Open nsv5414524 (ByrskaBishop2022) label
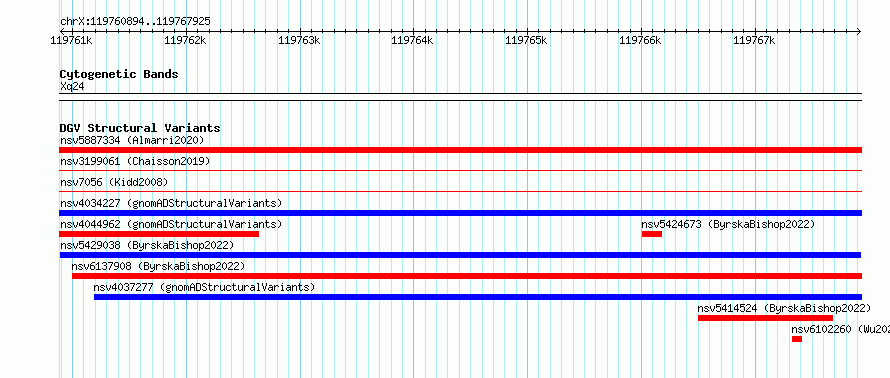This screenshot has height=378, width=890. 784,308
